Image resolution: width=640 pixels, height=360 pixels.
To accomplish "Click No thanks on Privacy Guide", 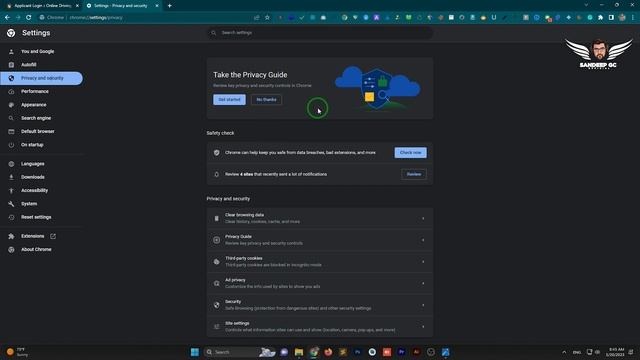I will [x=266, y=100].
